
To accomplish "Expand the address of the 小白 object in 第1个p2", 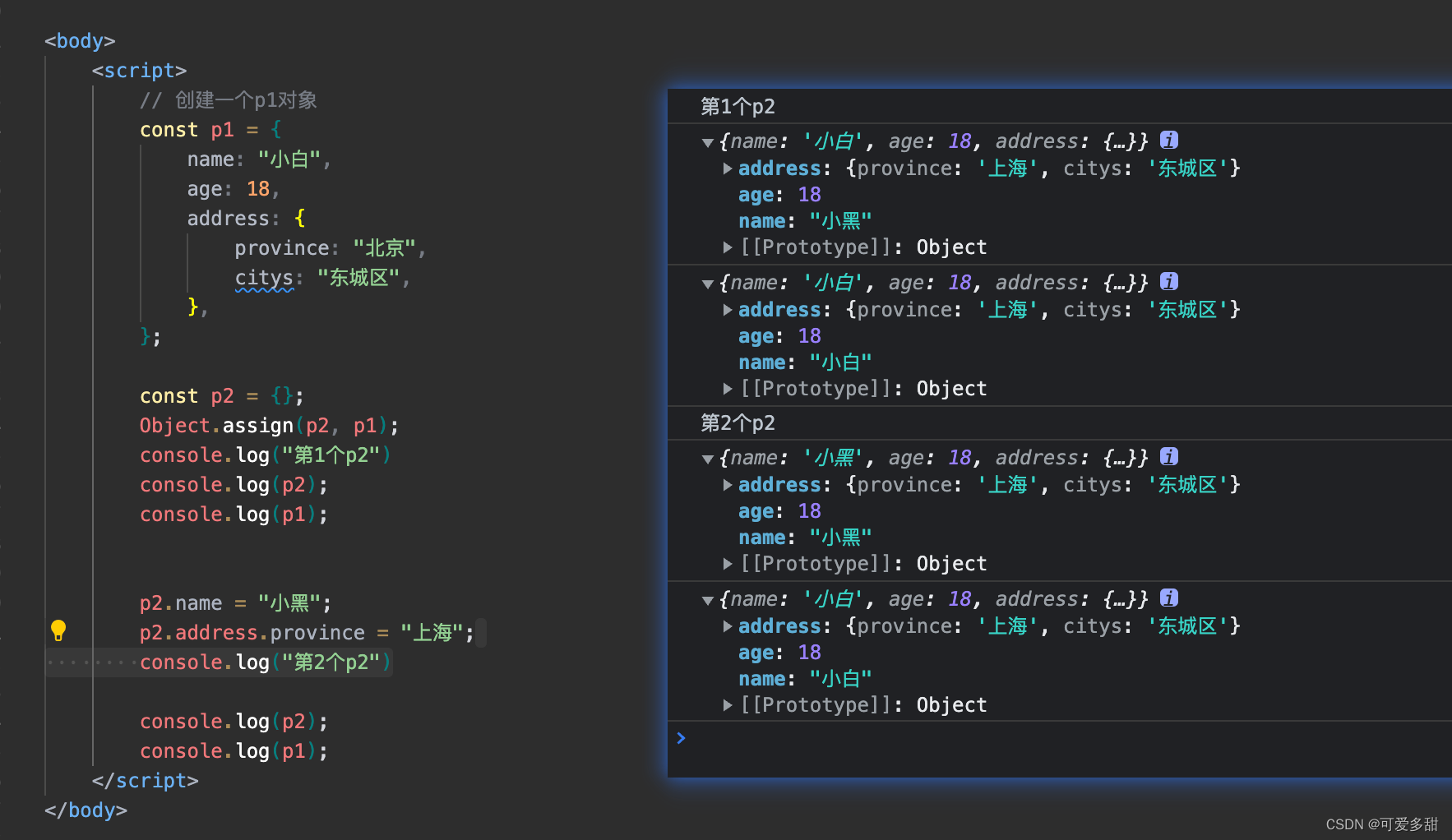I will 727,309.
